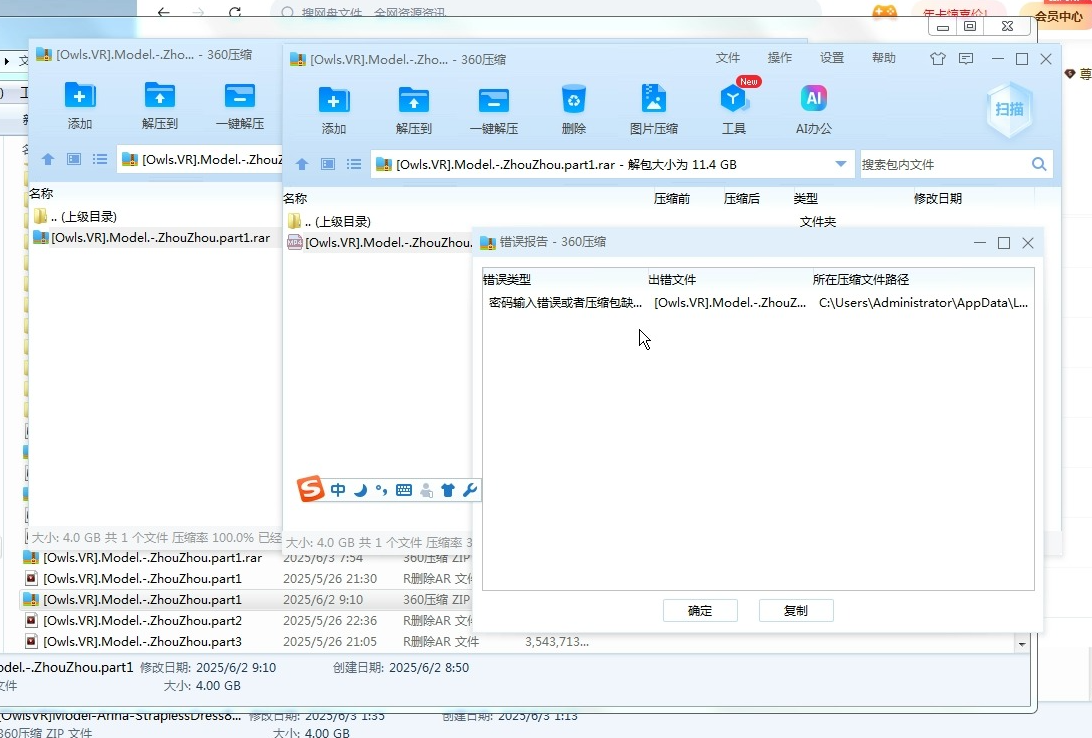Open the 文件 (File) menu

pyautogui.click(x=728, y=59)
